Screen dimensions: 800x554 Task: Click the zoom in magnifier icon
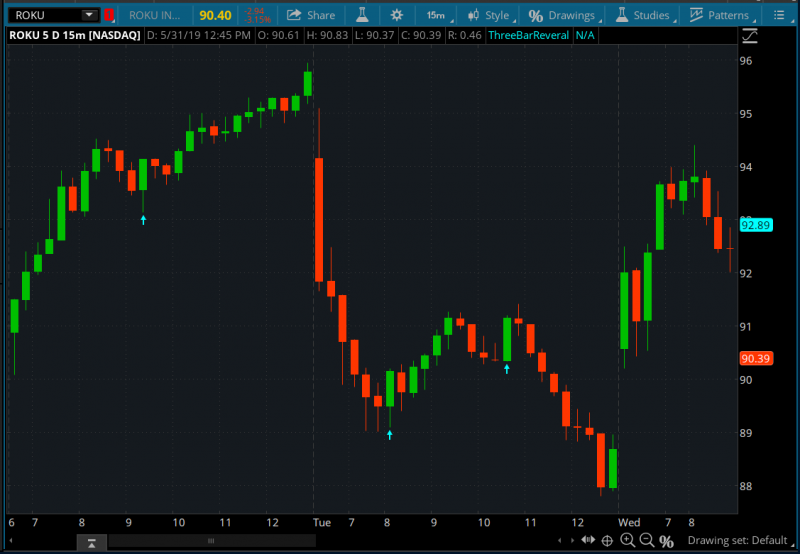point(627,541)
